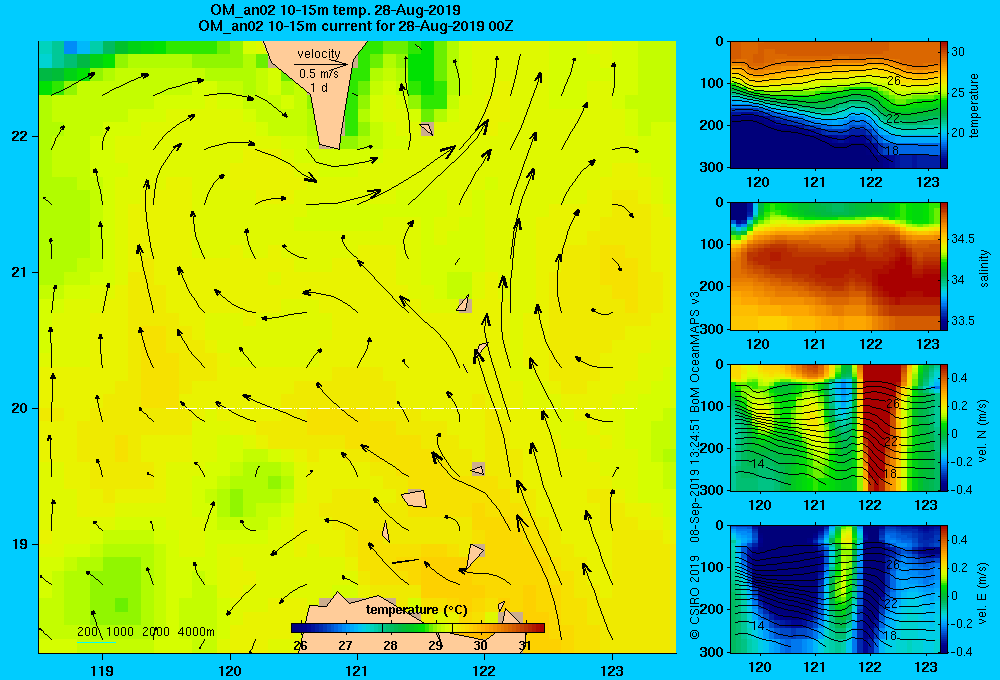Click the 14 contour label in the vel. N section
The width and height of the screenshot is (1000, 680).
pyautogui.click(x=758, y=464)
